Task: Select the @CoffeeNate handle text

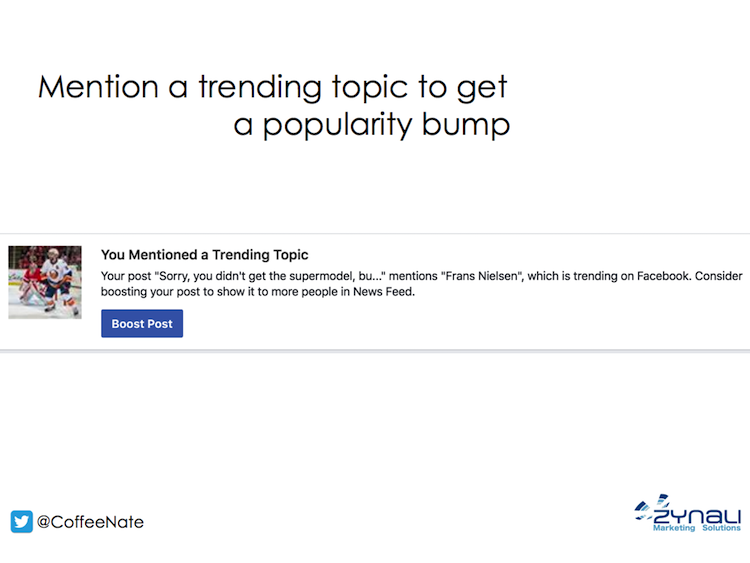Action: pyautogui.click(x=90, y=522)
